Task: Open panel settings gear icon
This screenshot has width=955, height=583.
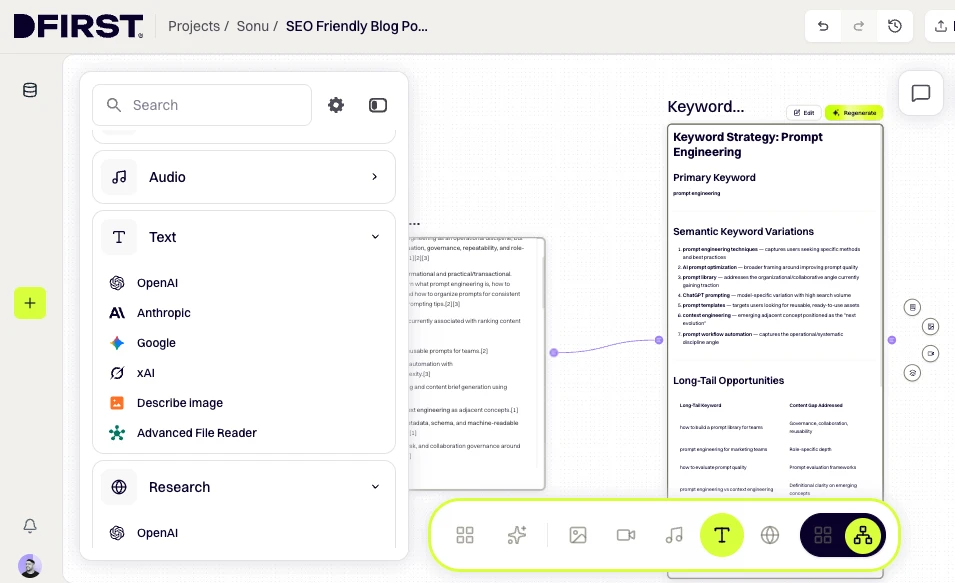Action: (336, 105)
